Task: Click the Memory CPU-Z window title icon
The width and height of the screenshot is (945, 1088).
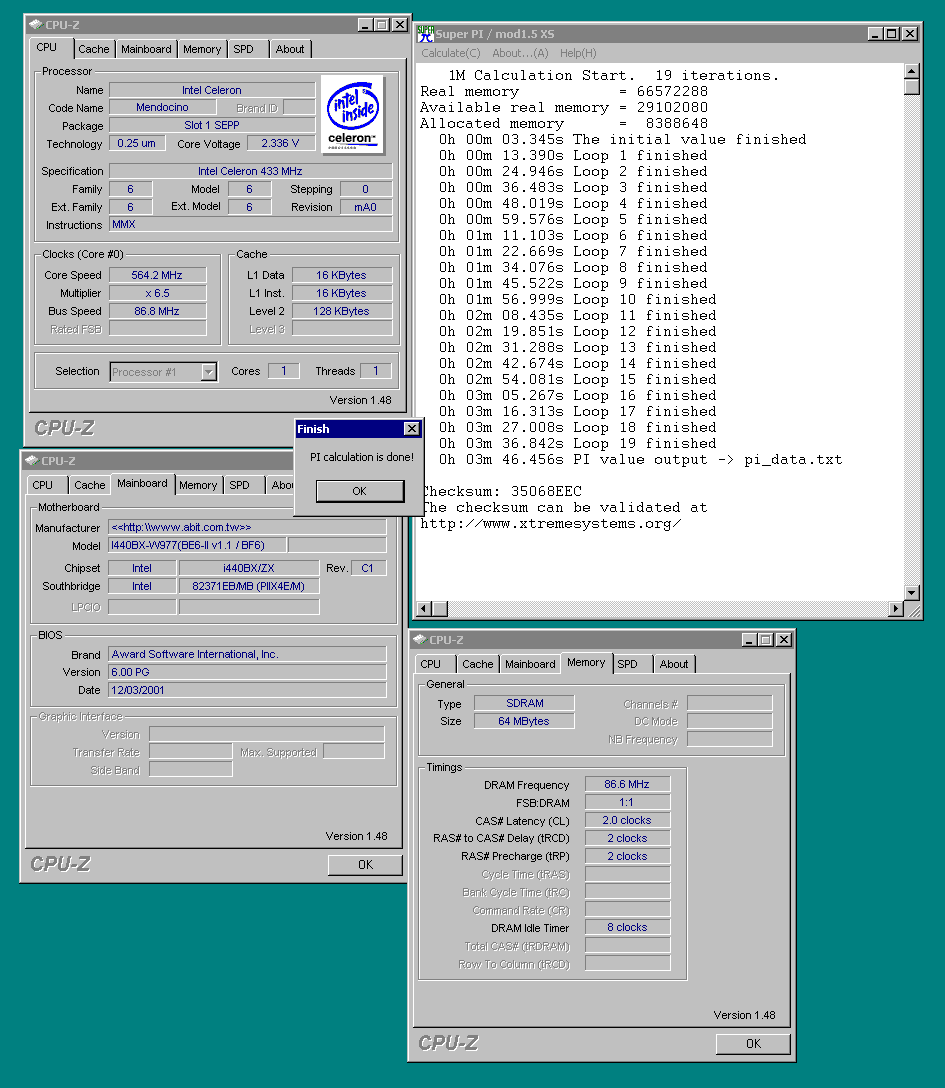Action: point(420,640)
